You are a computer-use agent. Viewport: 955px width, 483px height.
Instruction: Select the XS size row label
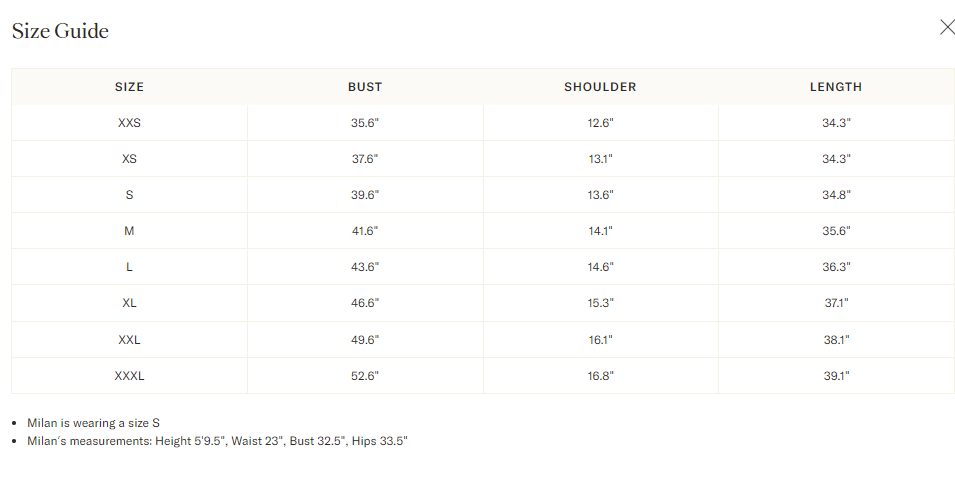(x=129, y=159)
